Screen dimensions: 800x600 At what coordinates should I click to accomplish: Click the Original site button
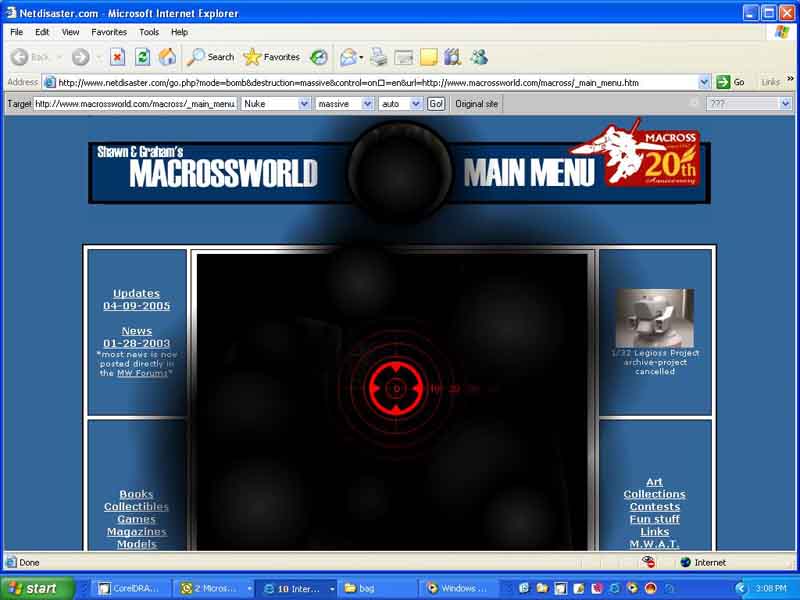click(x=477, y=104)
